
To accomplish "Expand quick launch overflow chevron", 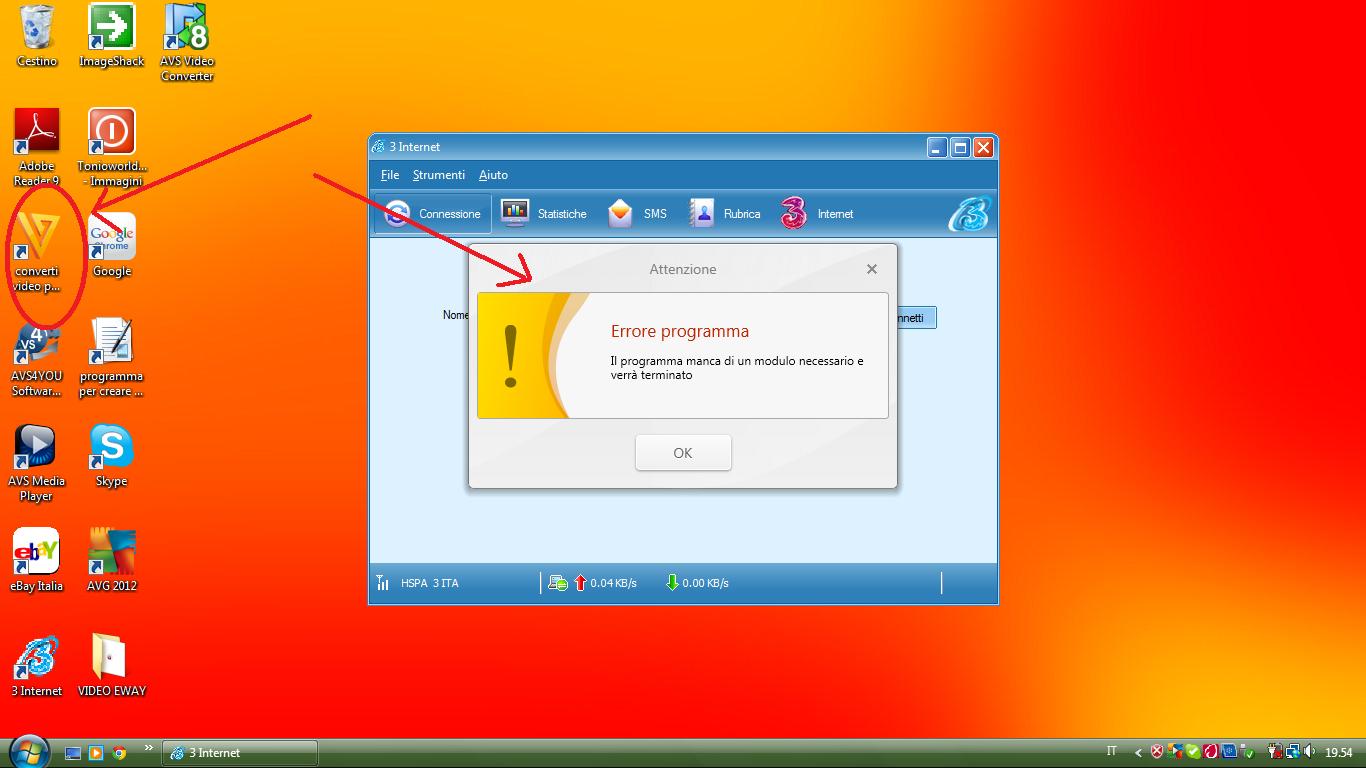I will [149, 748].
